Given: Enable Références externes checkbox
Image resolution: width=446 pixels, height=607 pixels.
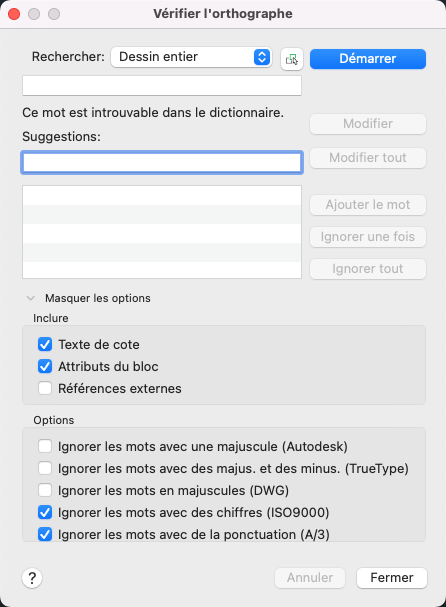Looking at the screenshot, I should [x=45, y=388].
